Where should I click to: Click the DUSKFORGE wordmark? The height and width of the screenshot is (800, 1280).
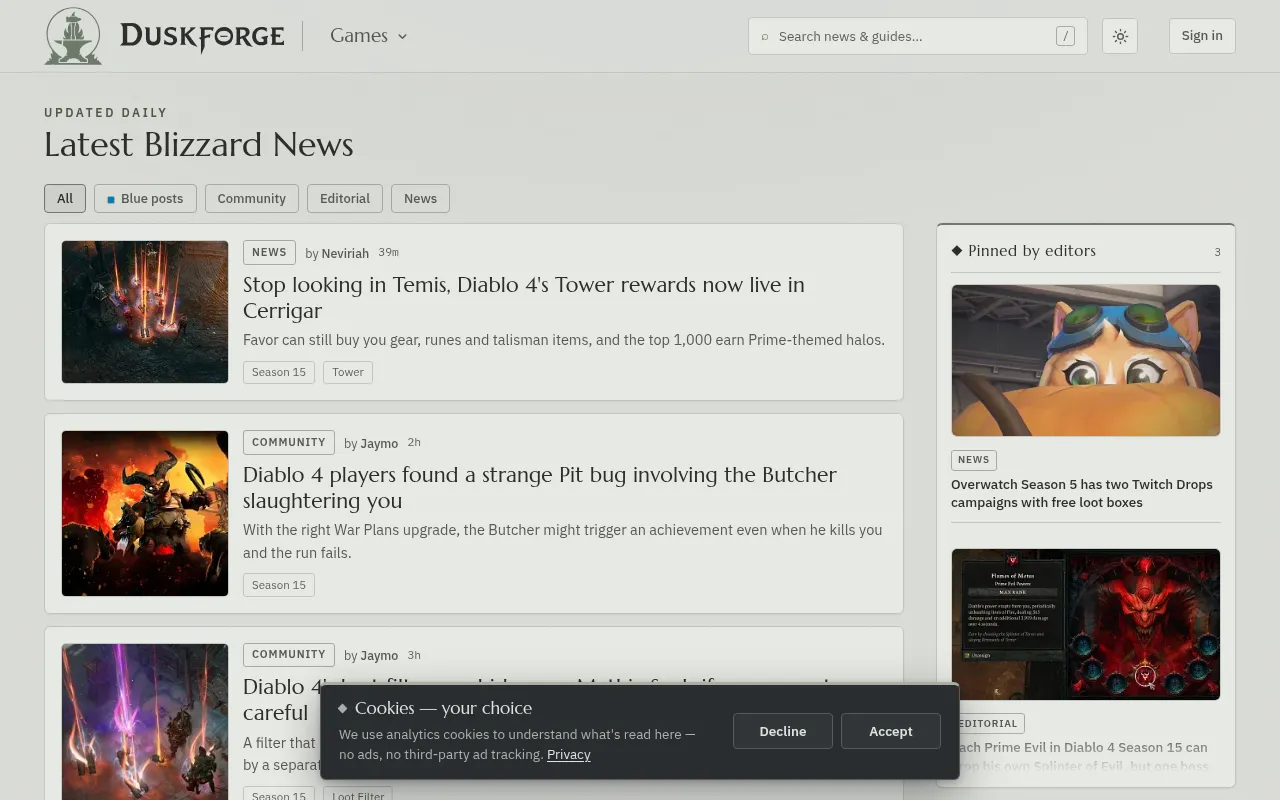202,36
